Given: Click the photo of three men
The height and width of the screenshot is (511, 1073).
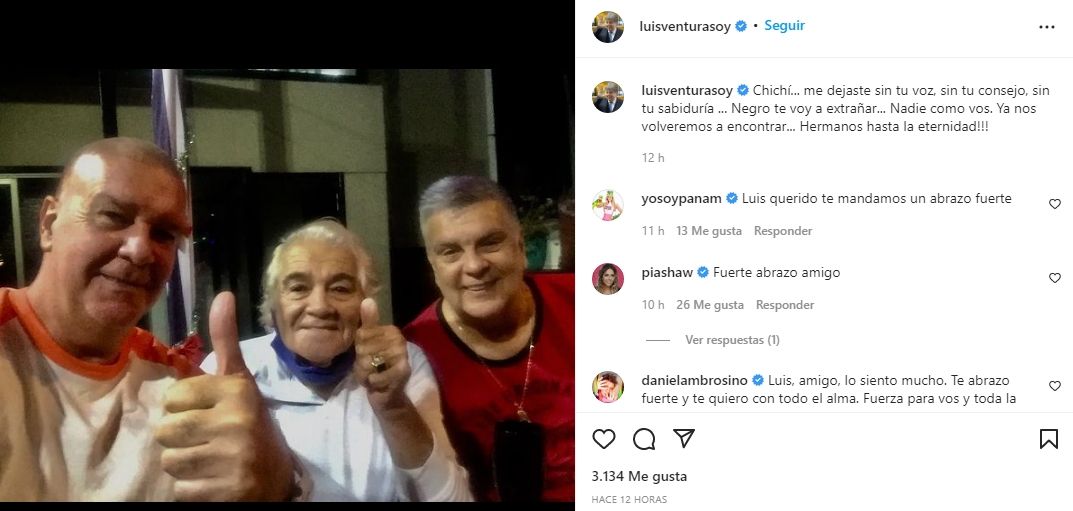Looking at the screenshot, I should [x=287, y=285].
